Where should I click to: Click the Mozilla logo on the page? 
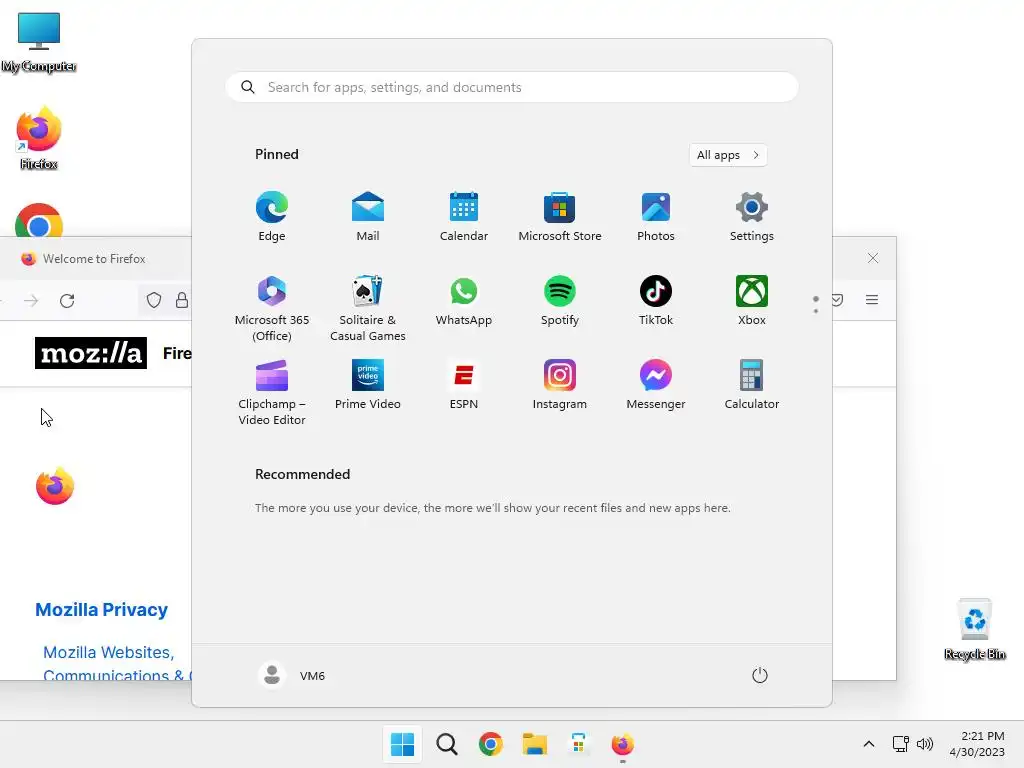[91, 353]
